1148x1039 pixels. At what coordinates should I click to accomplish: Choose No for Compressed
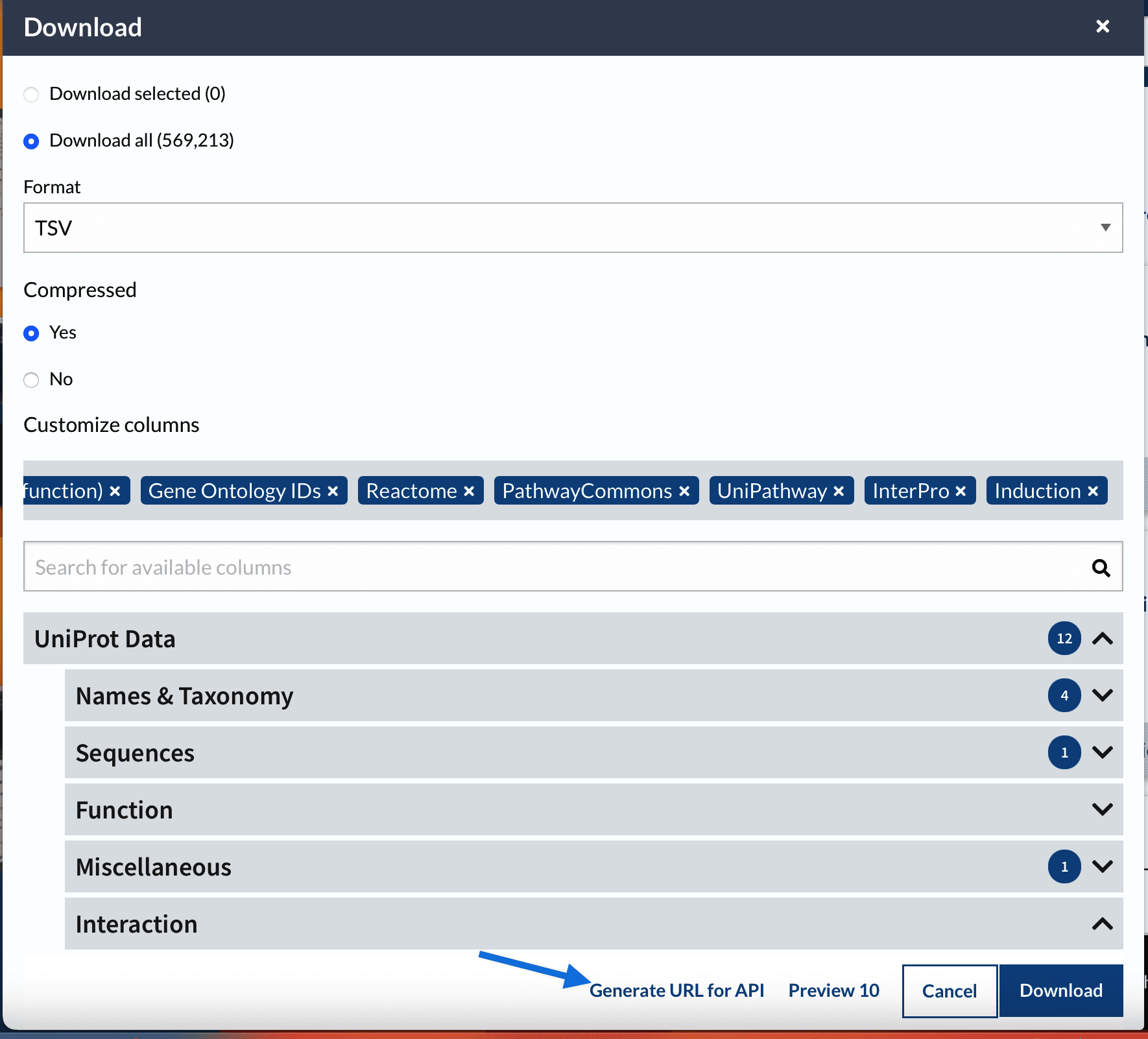click(x=31, y=380)
